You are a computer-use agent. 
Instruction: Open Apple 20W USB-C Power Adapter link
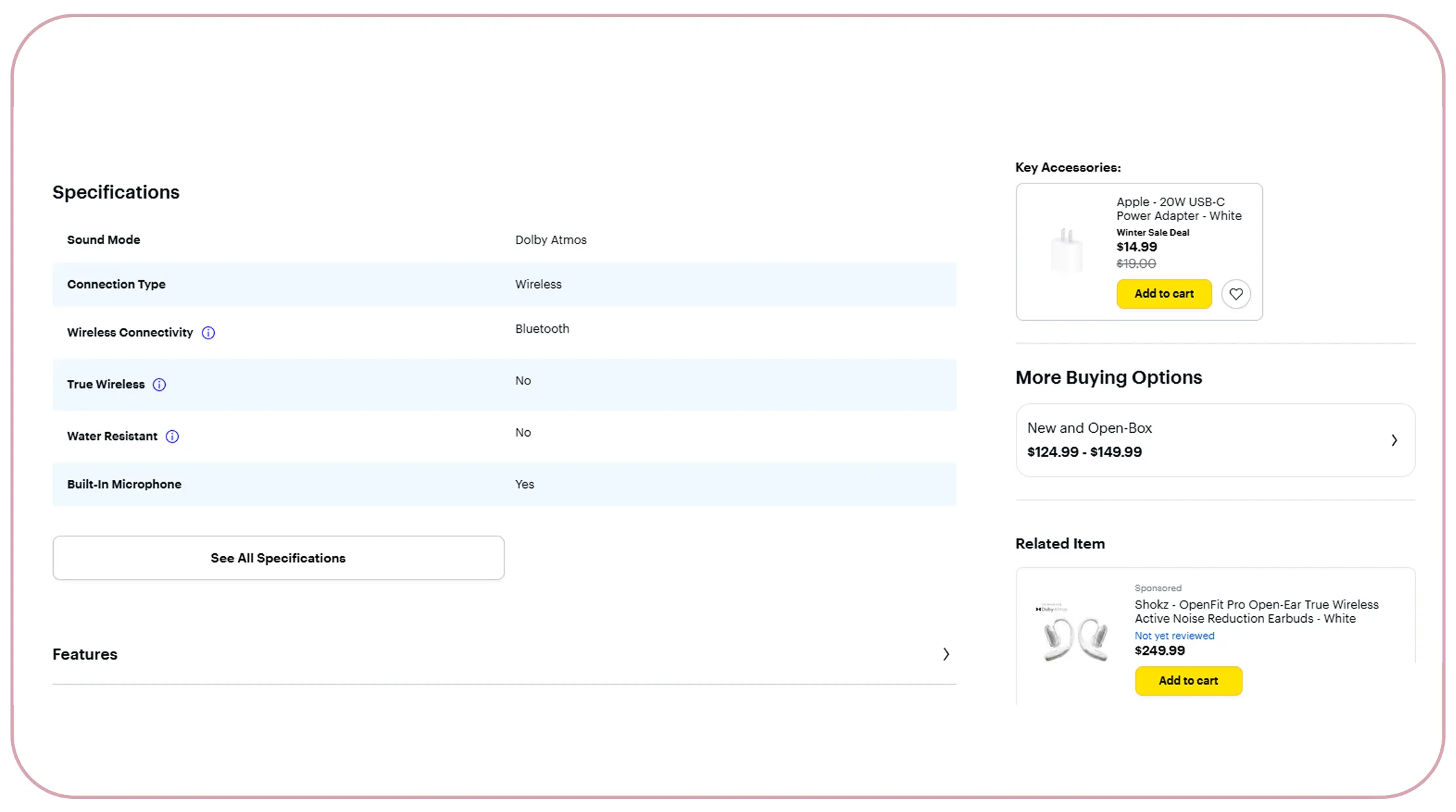[1178, 209]
